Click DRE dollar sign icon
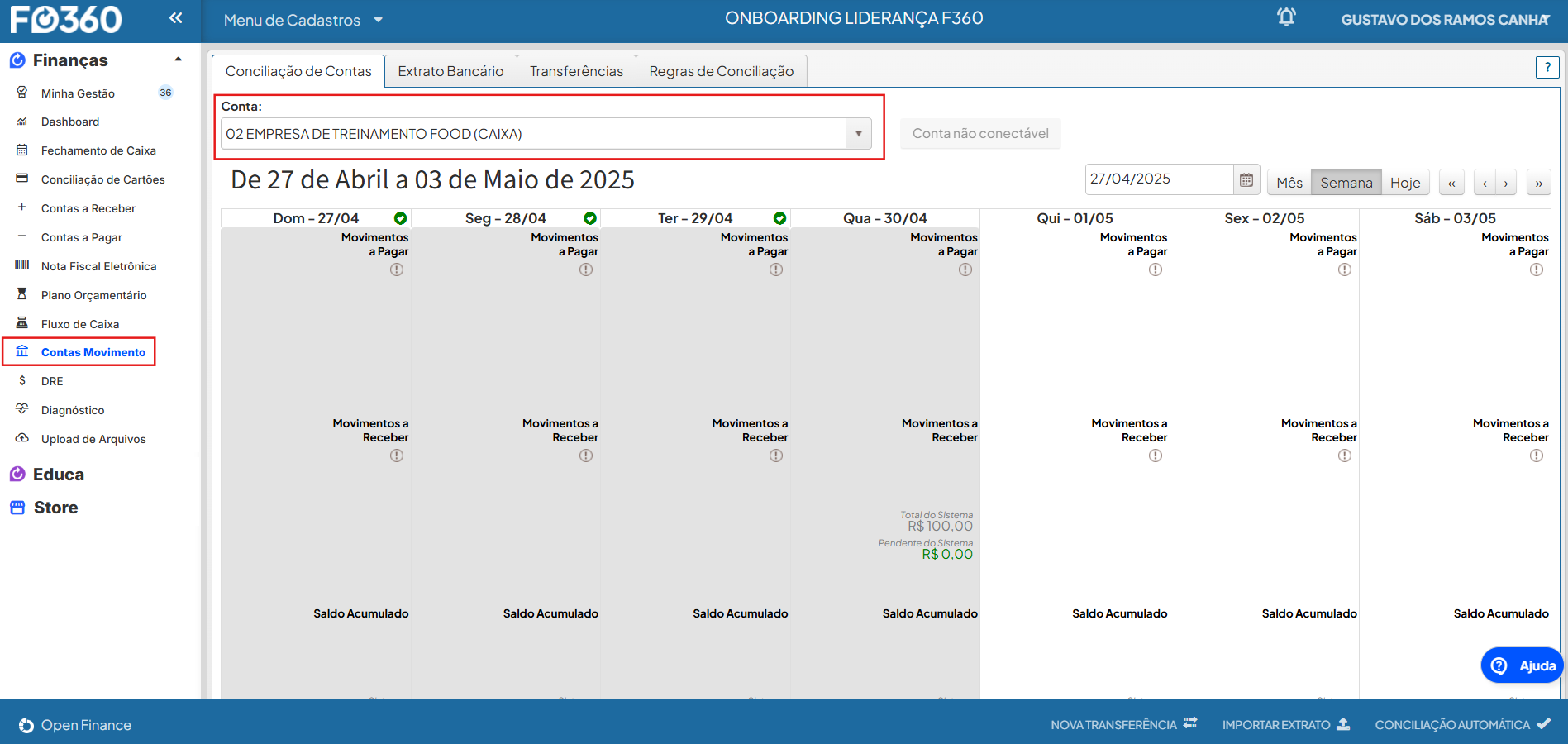Viewport: 1568px width, 744px height. point(22,380)
